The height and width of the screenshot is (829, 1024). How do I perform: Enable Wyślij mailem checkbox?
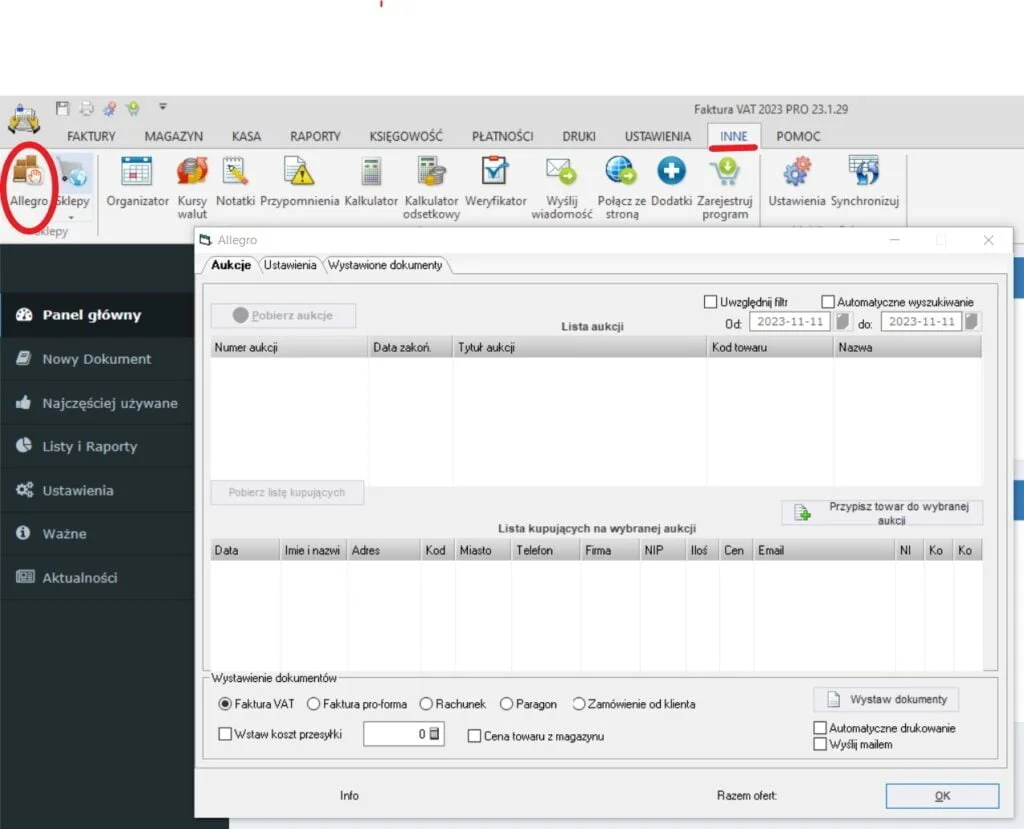coord(820,744)
